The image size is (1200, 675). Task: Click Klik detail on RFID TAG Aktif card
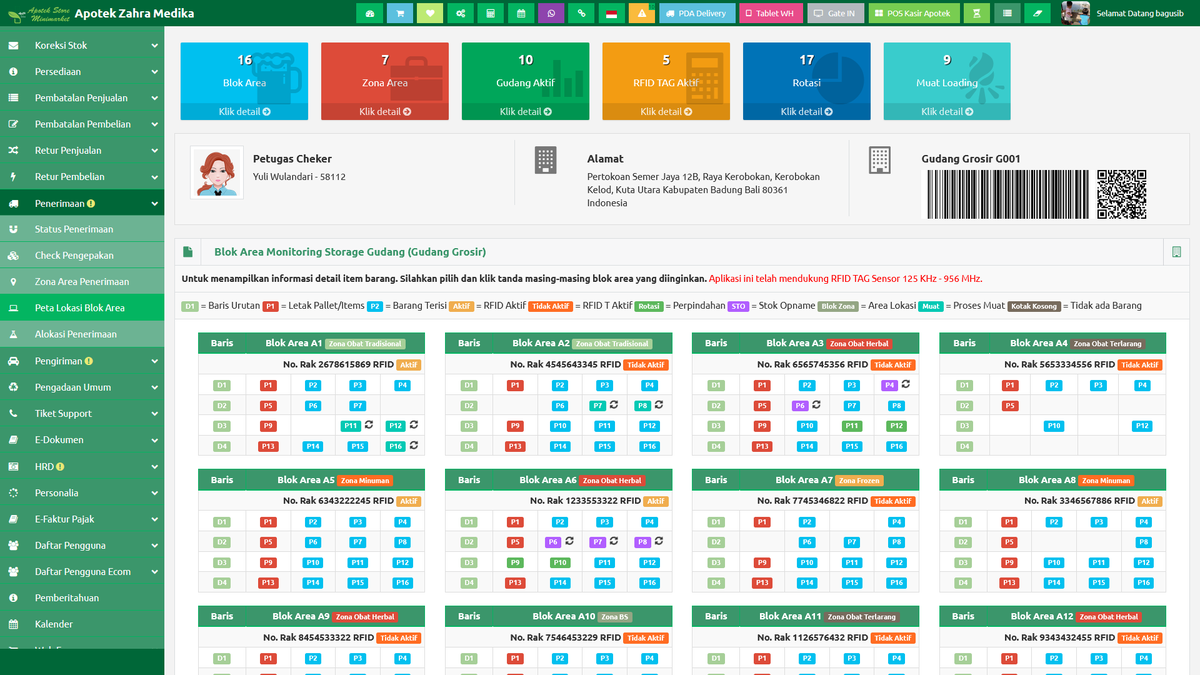(666, 112)
